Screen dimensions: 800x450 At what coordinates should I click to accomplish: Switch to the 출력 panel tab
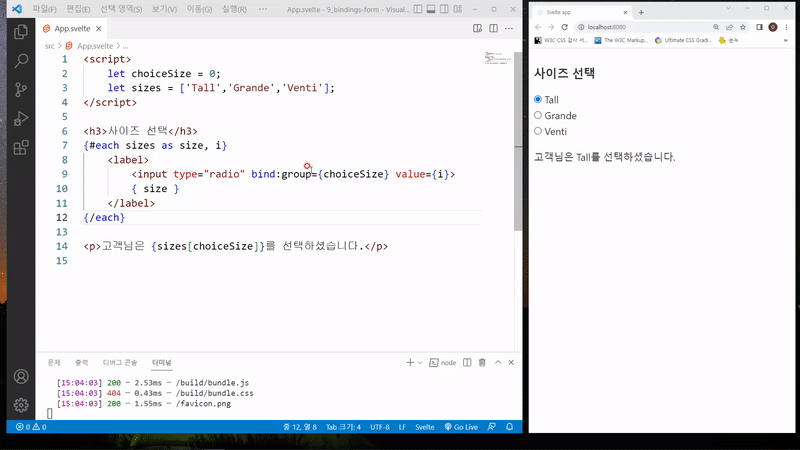click(82, 362)
